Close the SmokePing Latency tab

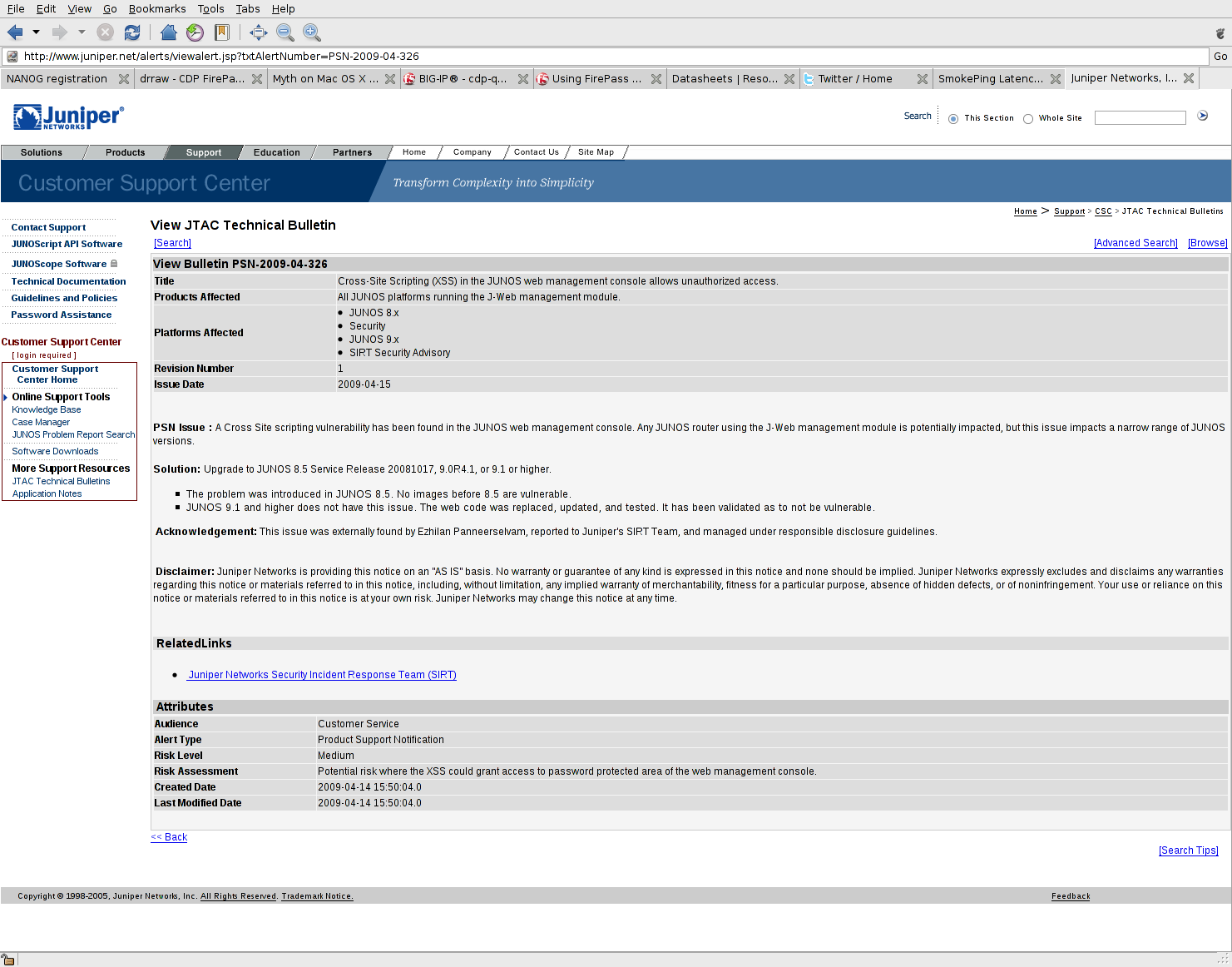pos(1056,79)
